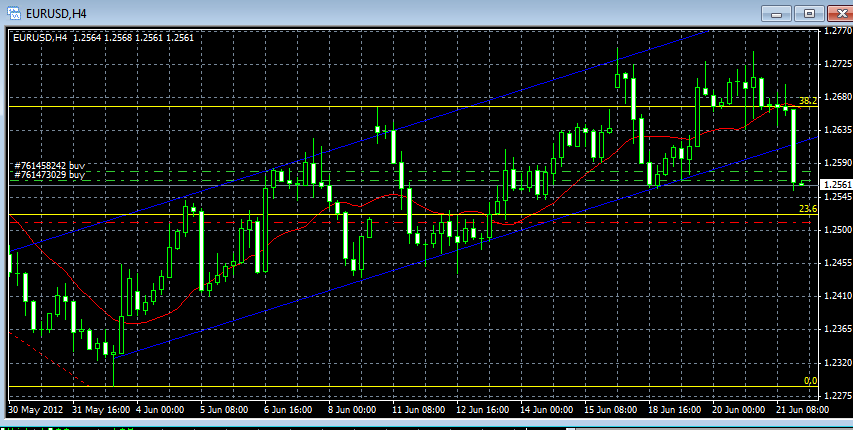The width and height of the screenshot is (853, 430).
Task: Click the 0.0 Fibonacci level label
Action: click(811, 380)
